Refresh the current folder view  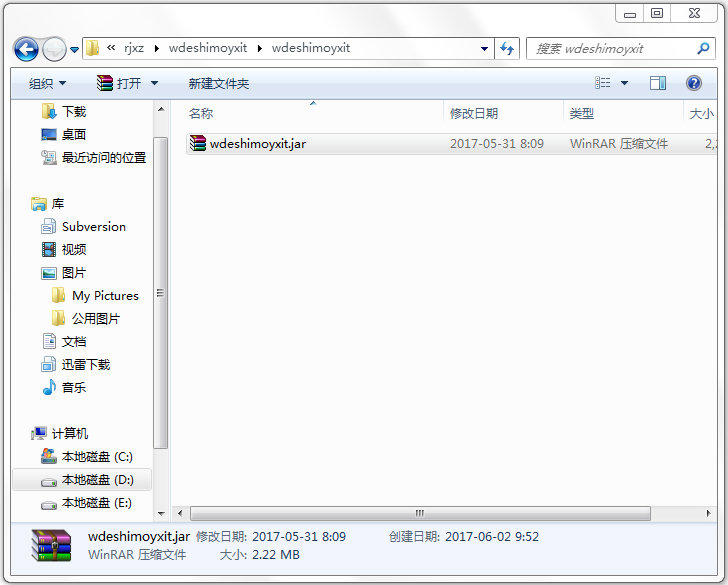click(x=507, y=48)
